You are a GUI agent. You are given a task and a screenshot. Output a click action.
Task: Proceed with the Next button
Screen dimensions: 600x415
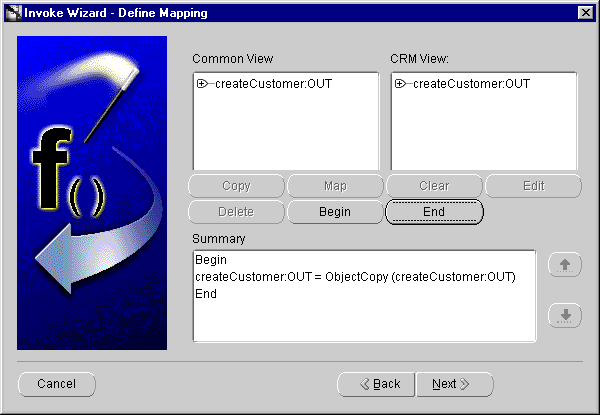(x=455, y=384)
